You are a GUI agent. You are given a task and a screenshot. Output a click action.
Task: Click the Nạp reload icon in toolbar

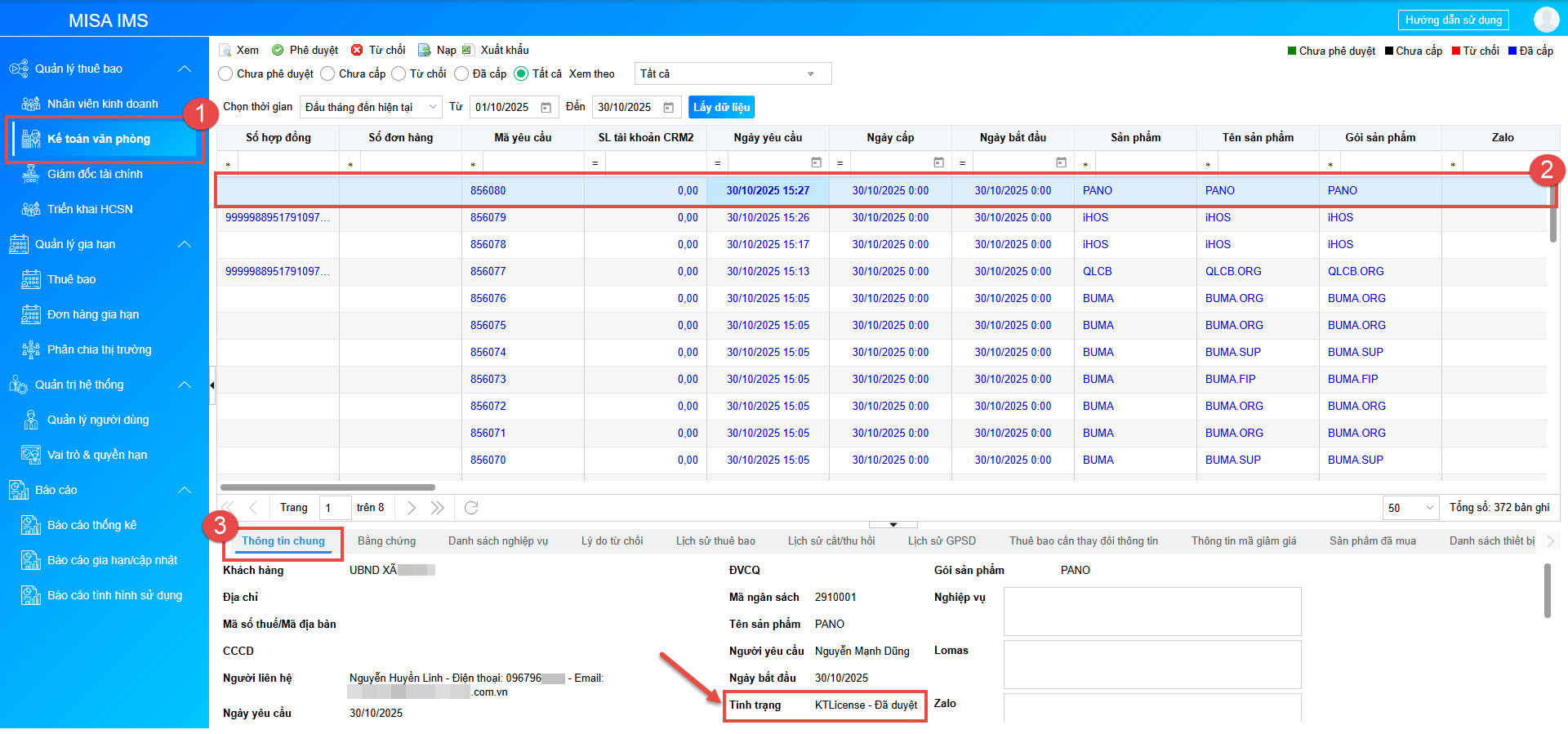[424, 51]
